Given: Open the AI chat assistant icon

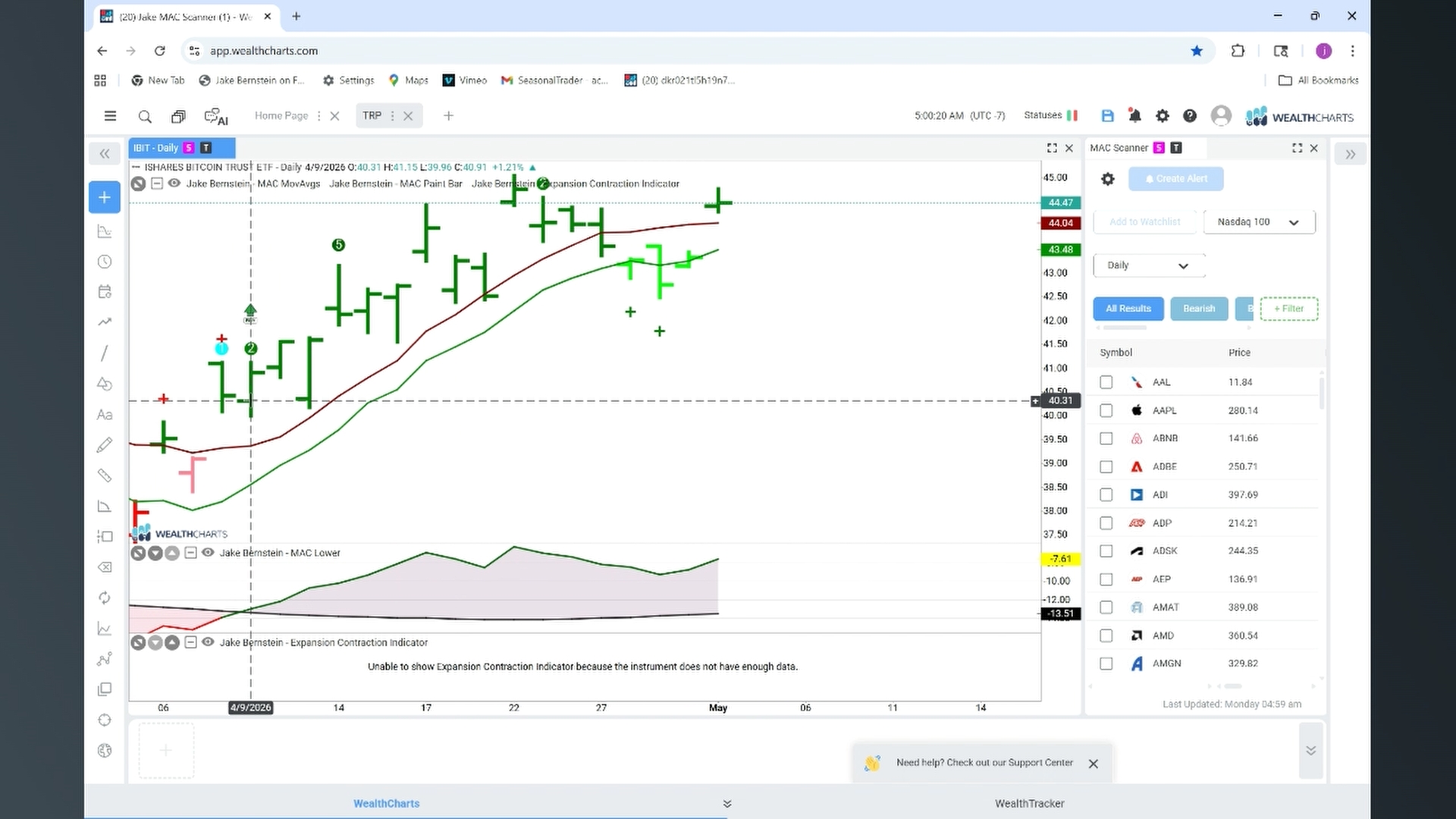Looking at the screenshot, I should click(x=216, y=116).
